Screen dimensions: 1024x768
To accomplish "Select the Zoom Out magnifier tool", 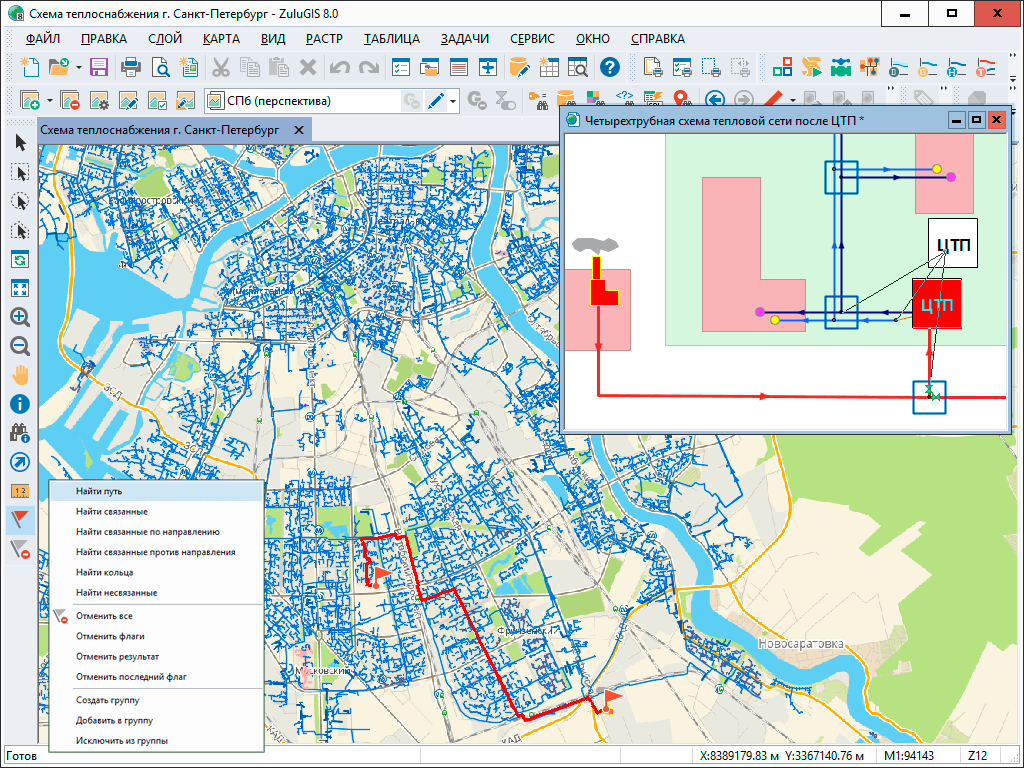I will click(x=20, y=346).
